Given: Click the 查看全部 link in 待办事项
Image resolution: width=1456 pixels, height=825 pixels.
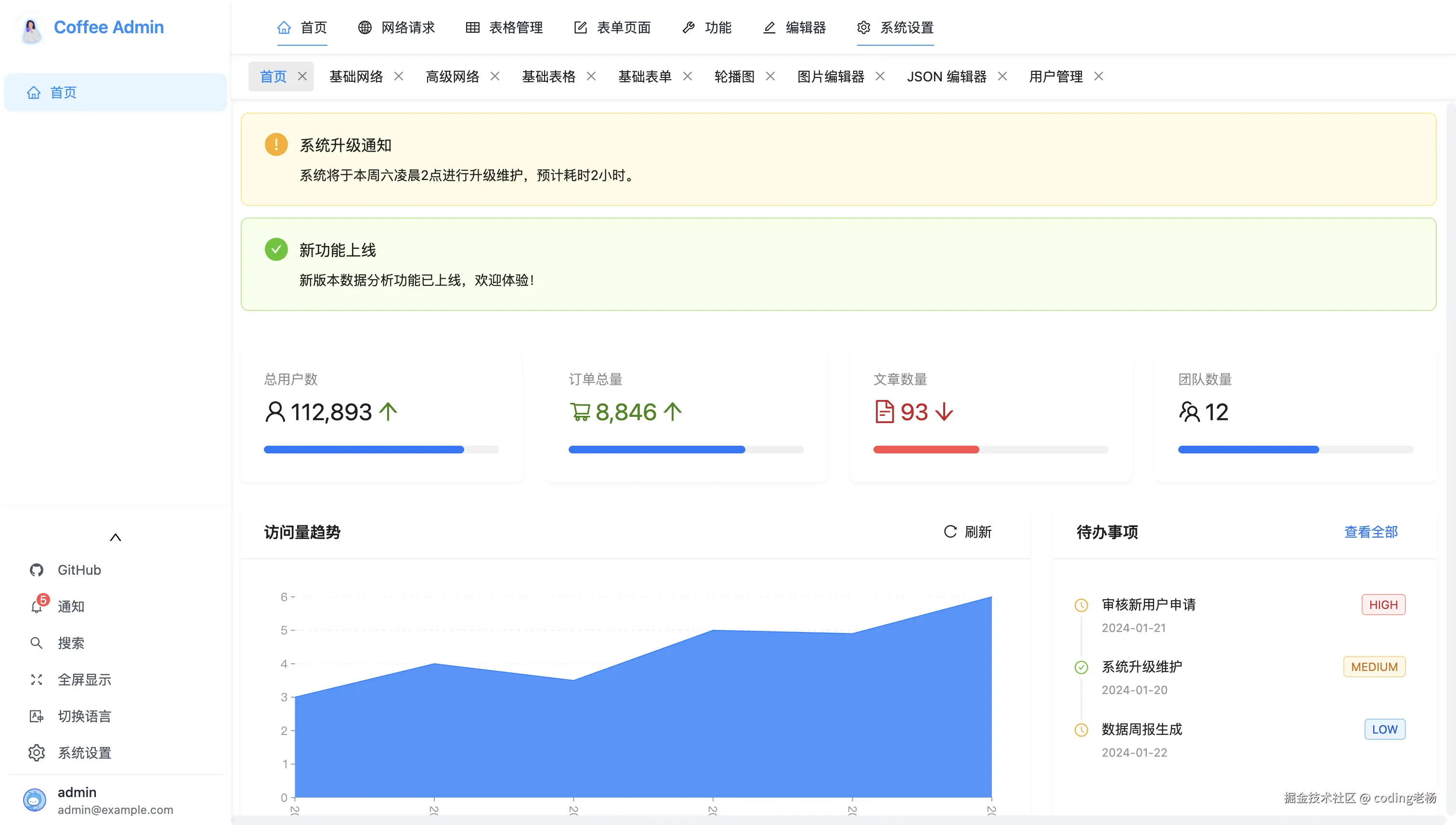Looking at the screenshot, I should (1370, 532).
